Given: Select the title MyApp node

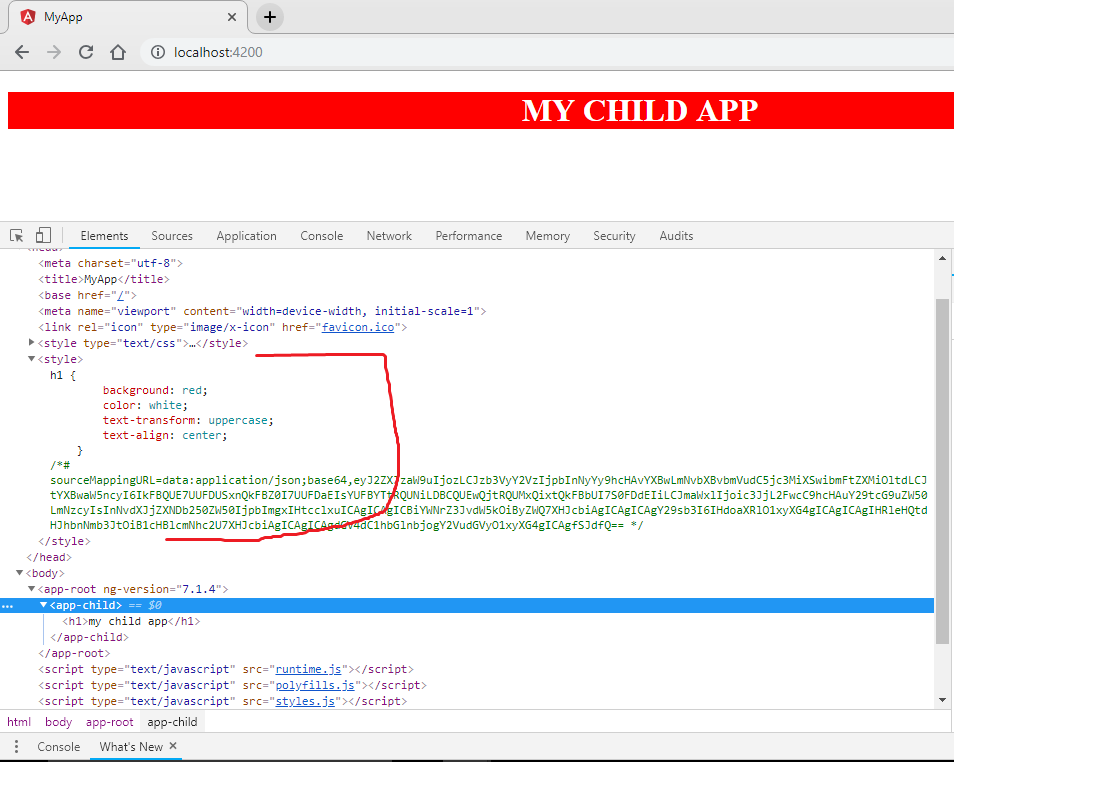Looking at the screenshot, I should tap(104, 279).
